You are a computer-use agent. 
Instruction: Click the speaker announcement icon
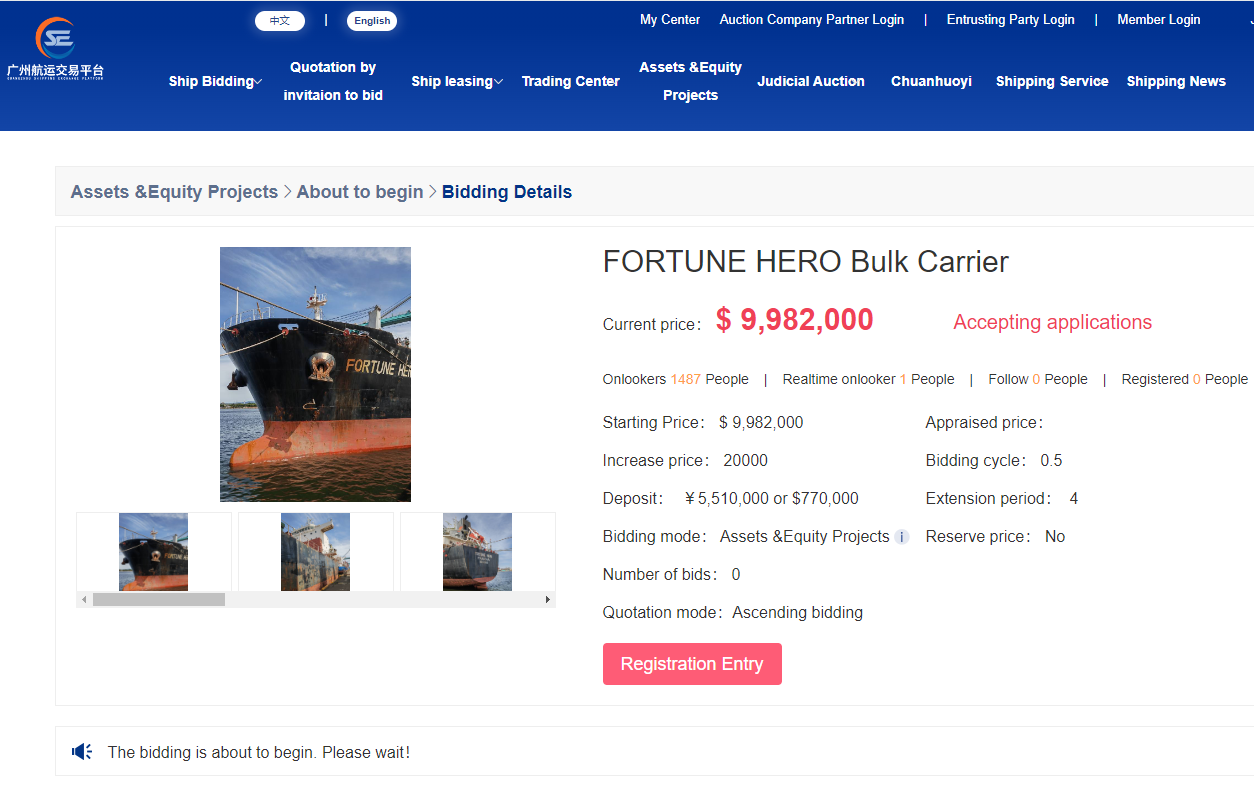[82, 751]
